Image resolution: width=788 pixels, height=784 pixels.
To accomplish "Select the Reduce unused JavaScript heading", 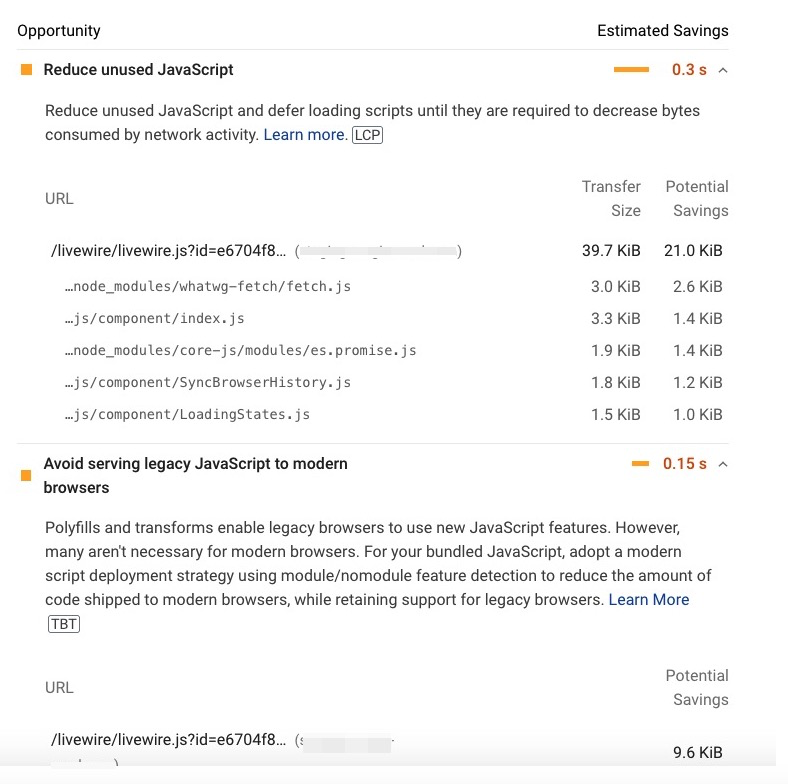I will pos(138,70).
